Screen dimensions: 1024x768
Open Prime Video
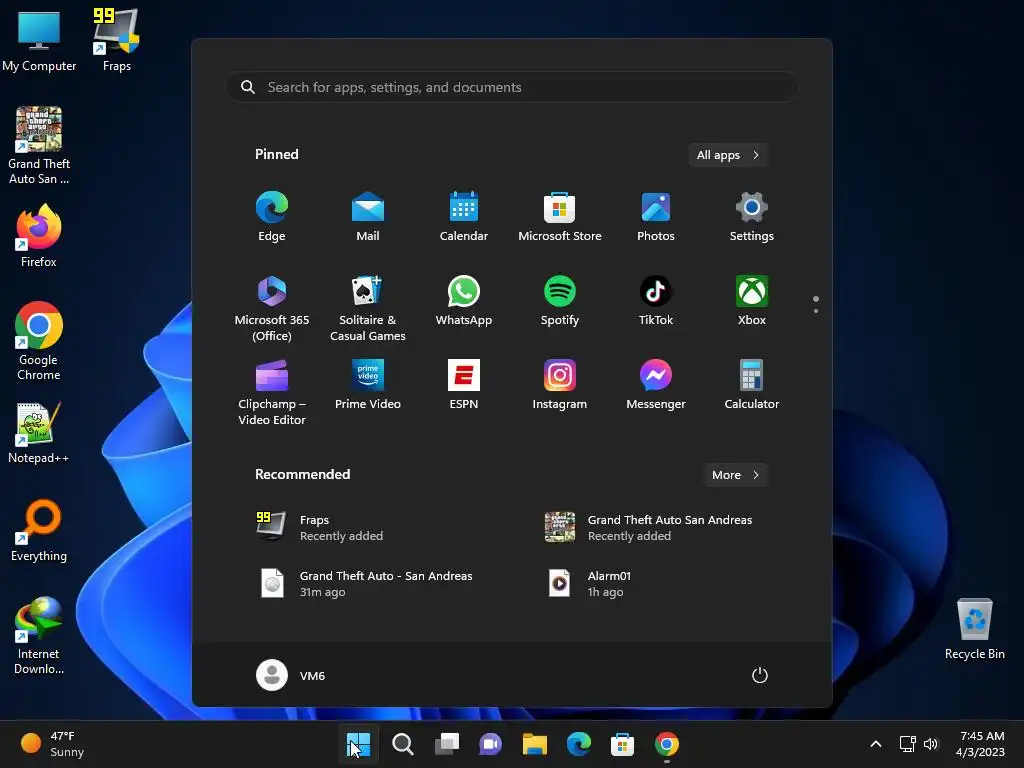(368, 385)
